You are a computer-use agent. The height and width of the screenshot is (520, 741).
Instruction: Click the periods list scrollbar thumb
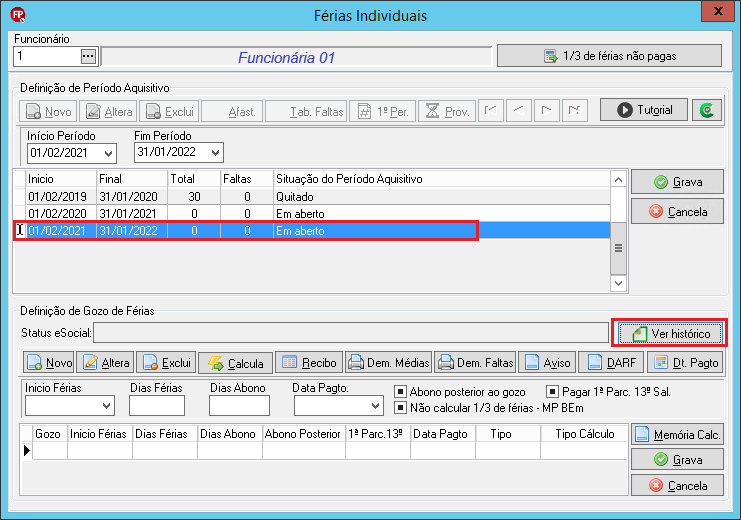618,248
